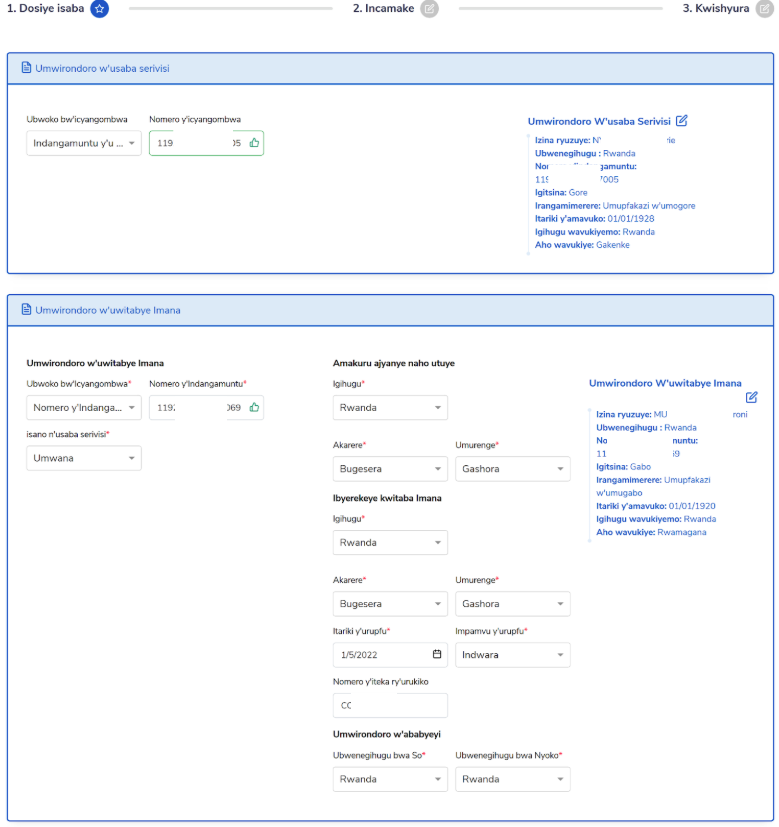The image size is (779, 827).
Task: Click document icon in Umwirondoro w'uwitabye Imana header
Action: pos(26,310)
